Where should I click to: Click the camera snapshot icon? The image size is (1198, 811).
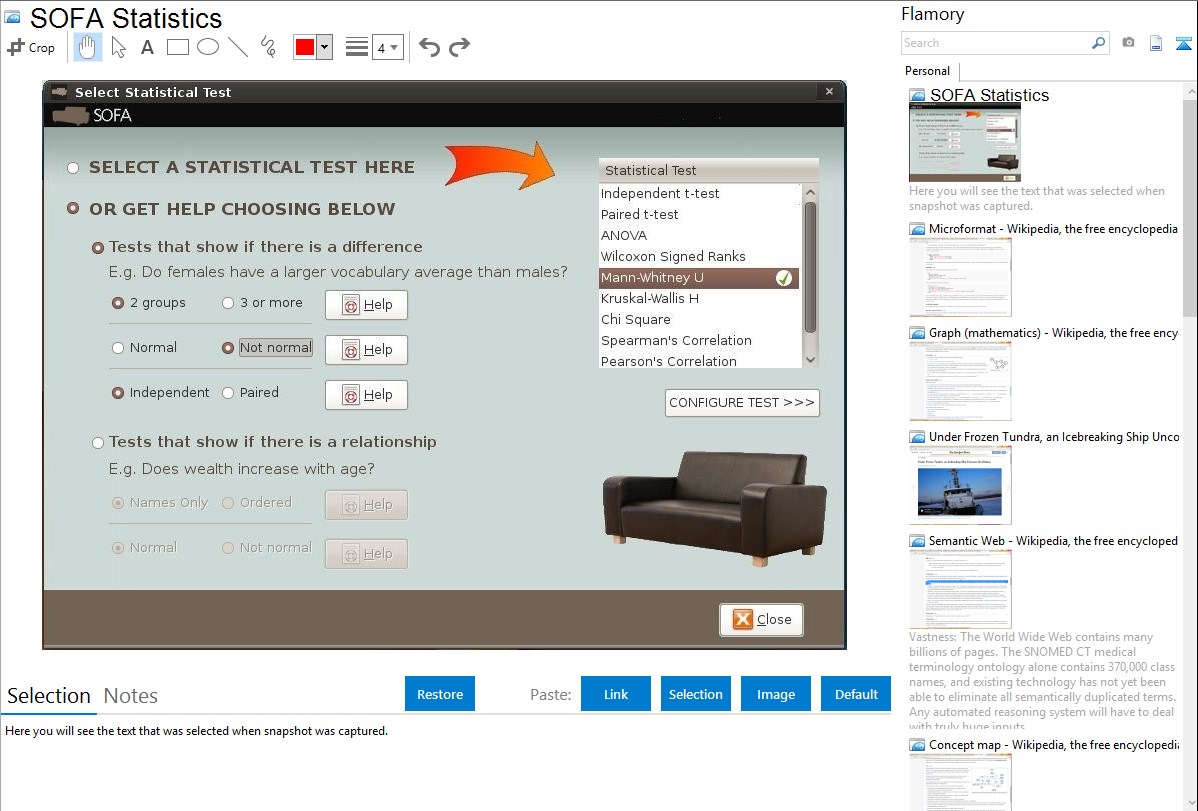pos(1128,43)
